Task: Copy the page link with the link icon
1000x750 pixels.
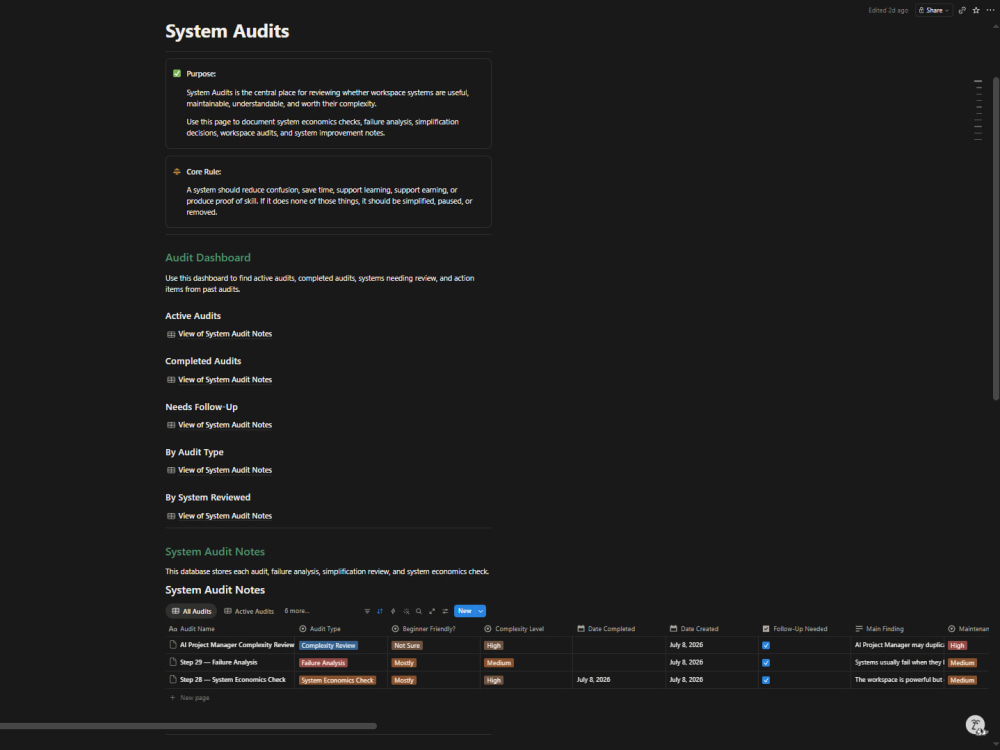Action: [x=962, y=10]
